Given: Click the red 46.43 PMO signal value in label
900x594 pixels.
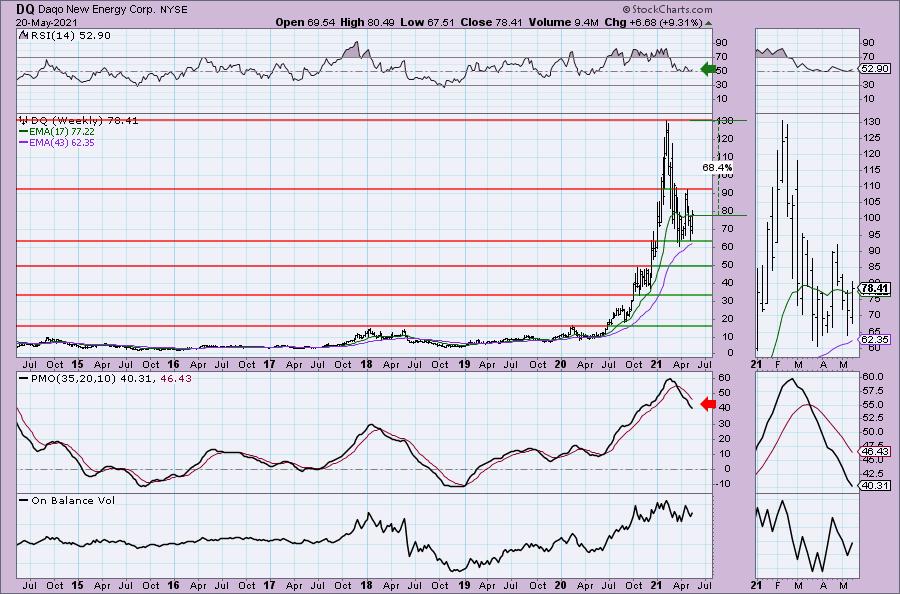Looking at the screenshot, I should coord(178,379).
